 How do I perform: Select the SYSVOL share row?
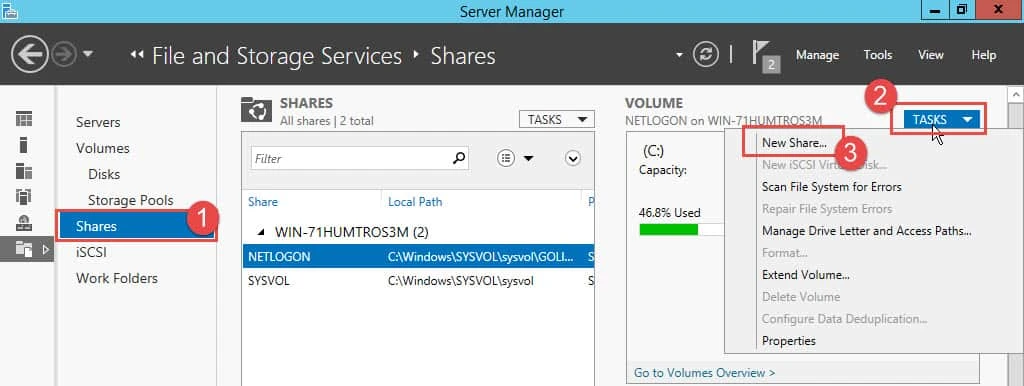coord(418,281)
